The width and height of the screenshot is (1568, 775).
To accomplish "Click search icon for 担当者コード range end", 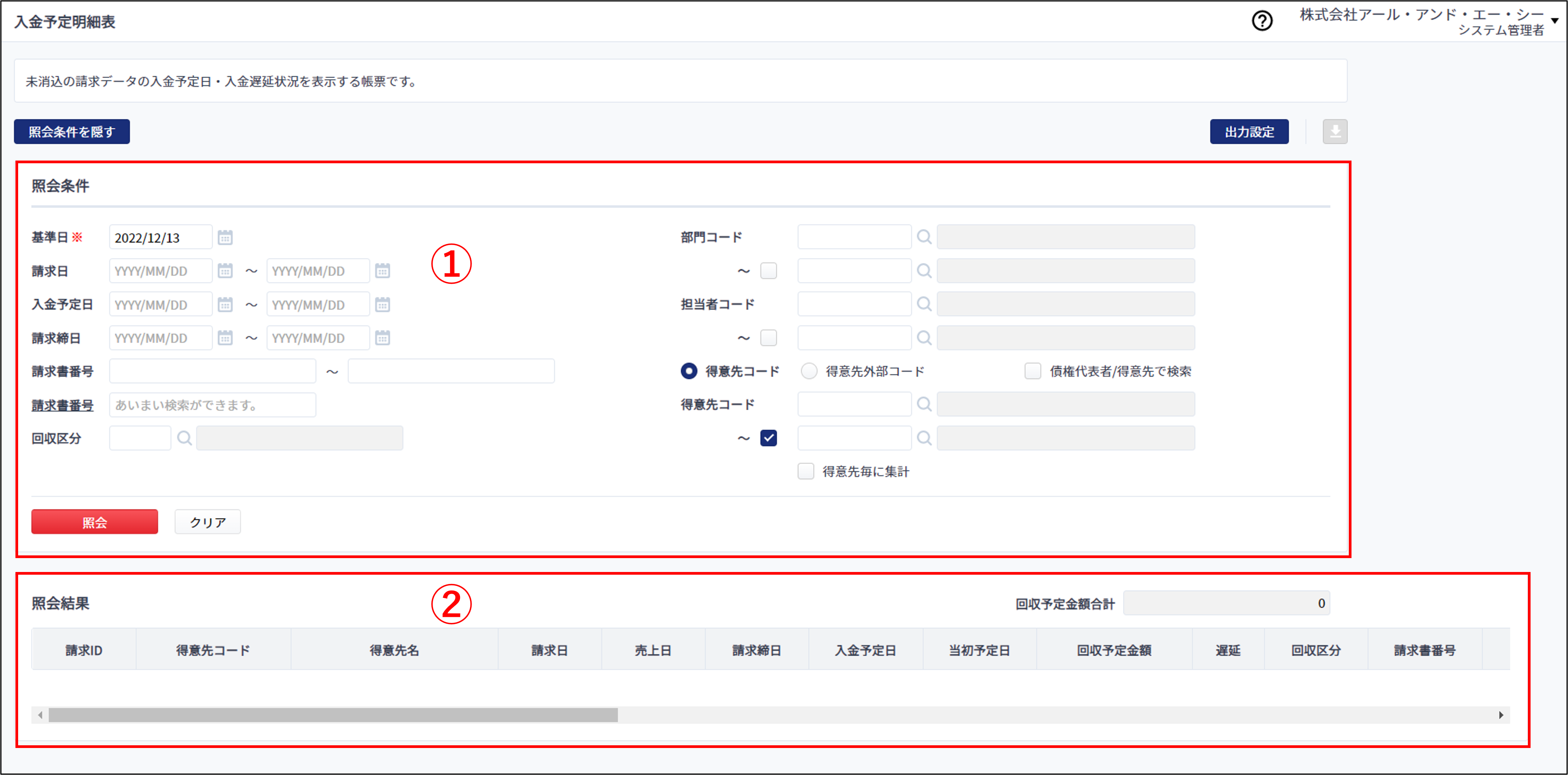I will pos(924,337).
